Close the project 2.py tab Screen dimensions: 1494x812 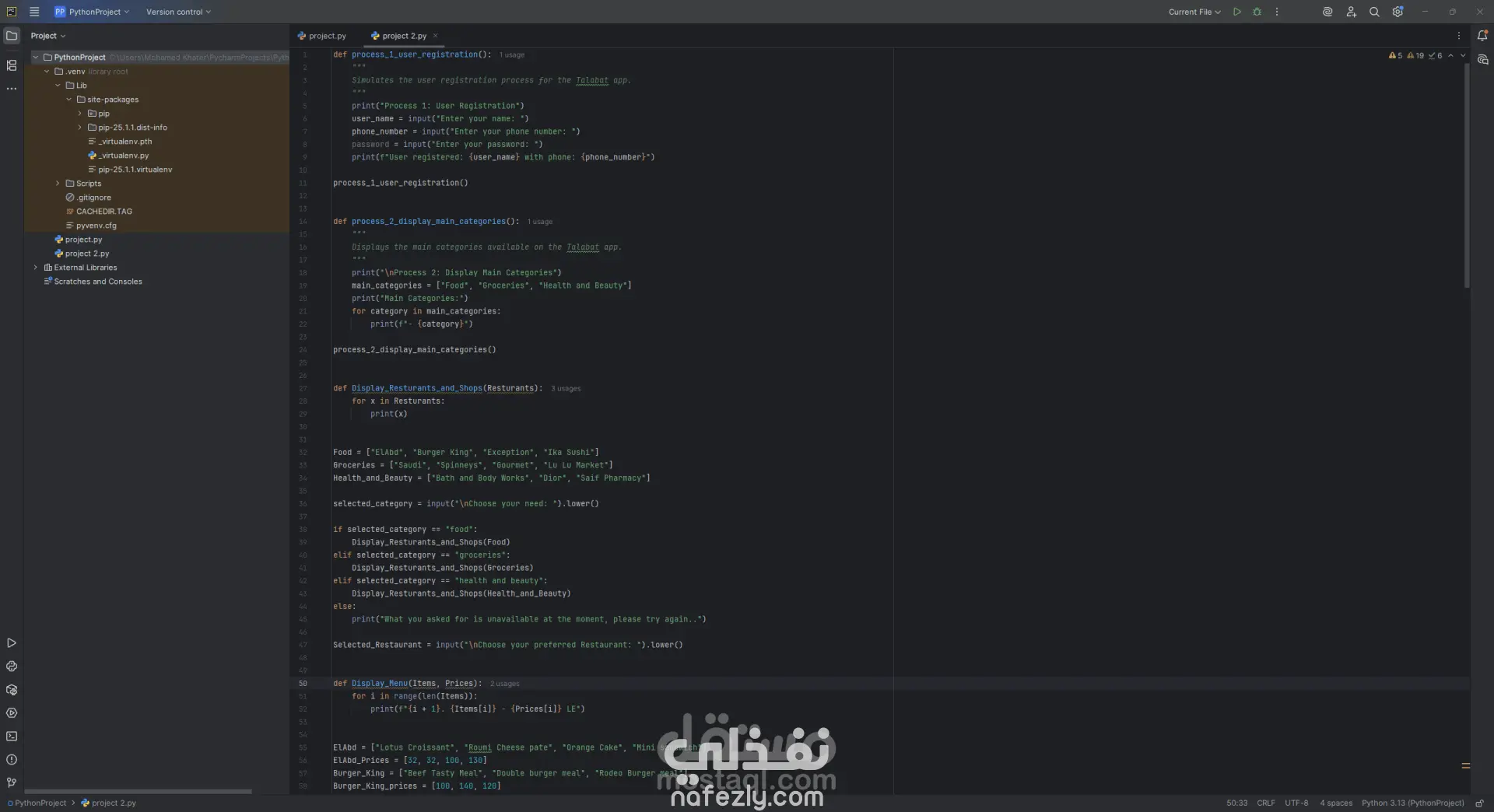pyautogui.click(x=436, y=36)
